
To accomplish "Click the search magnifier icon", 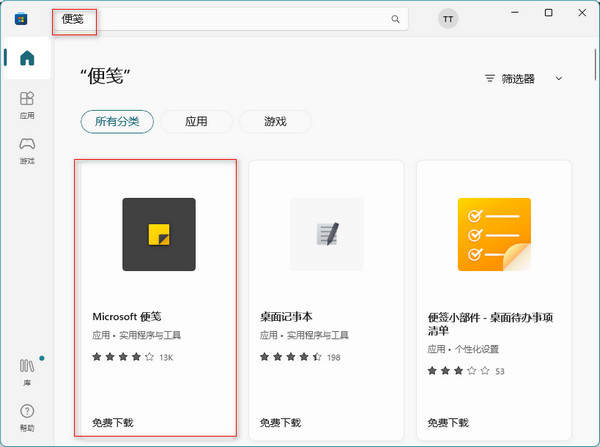I will tap(395, 19).
